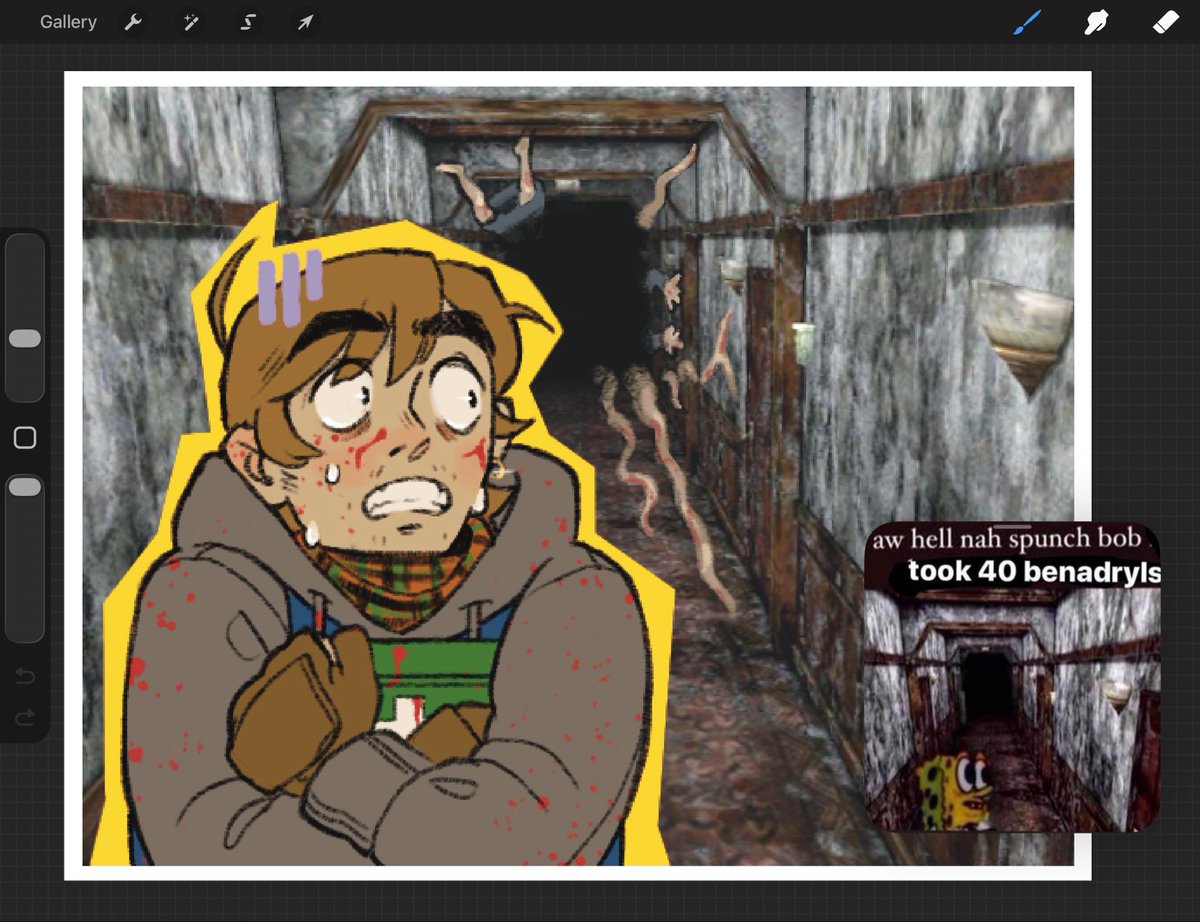Tap the handle bar atop the reference window
Screen dimensions: 1200x922
pos(1012,525)
